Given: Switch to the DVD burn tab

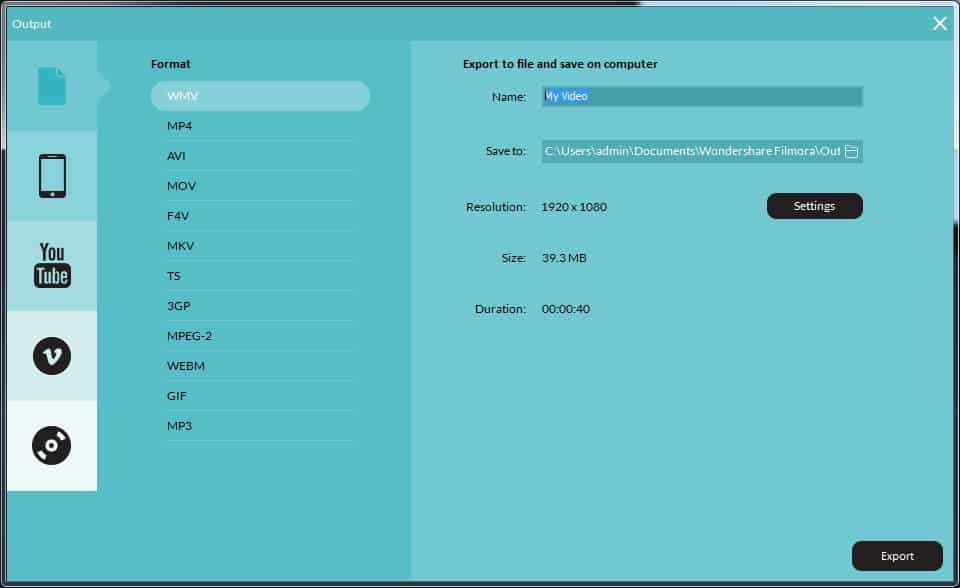Looking at the screenshot, I should pyautogui.click(x=52, y=445).
